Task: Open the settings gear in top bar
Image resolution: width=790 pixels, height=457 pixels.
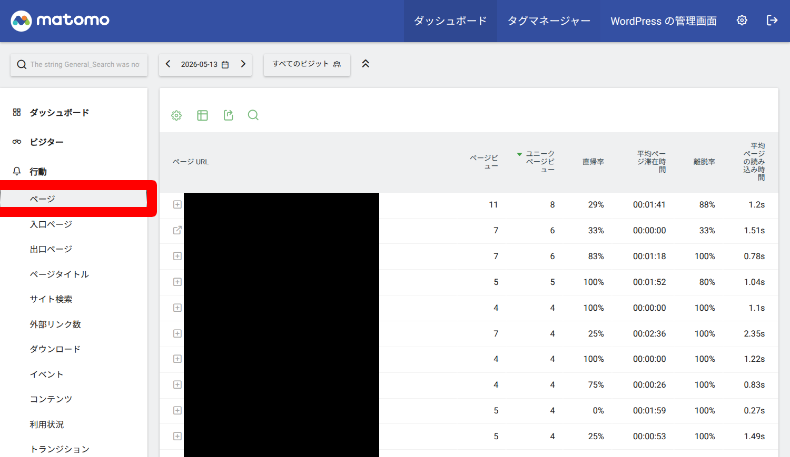Action: [x=742, y=20]
